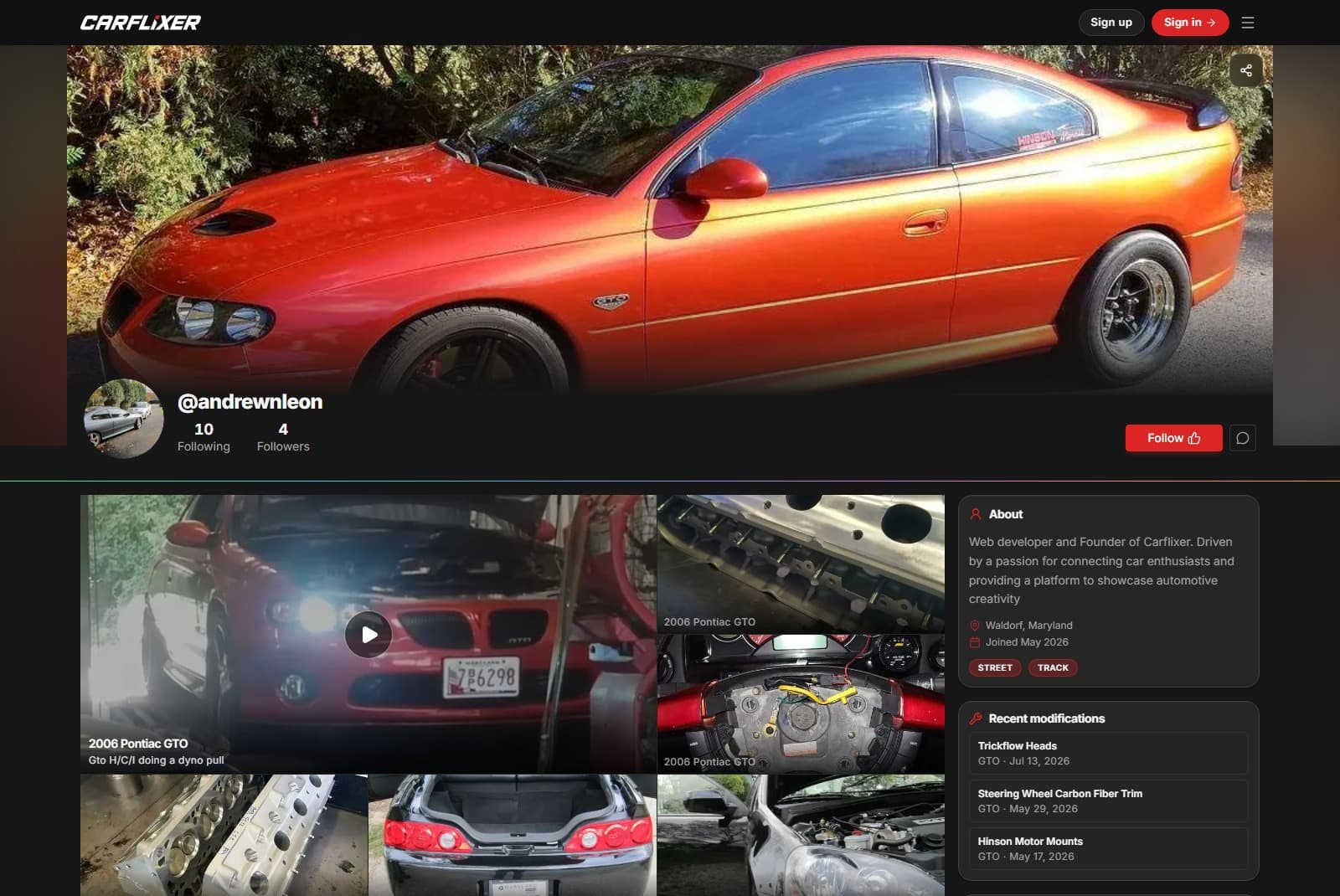Open the 10 Following list
1340x896 pixels.
[x=204, y=436]
